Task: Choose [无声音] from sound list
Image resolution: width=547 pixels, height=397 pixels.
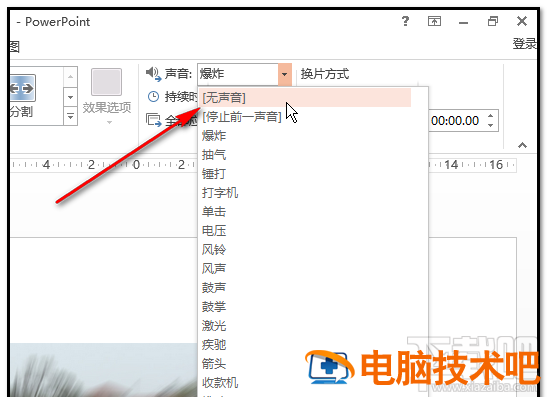Action: 306,98
